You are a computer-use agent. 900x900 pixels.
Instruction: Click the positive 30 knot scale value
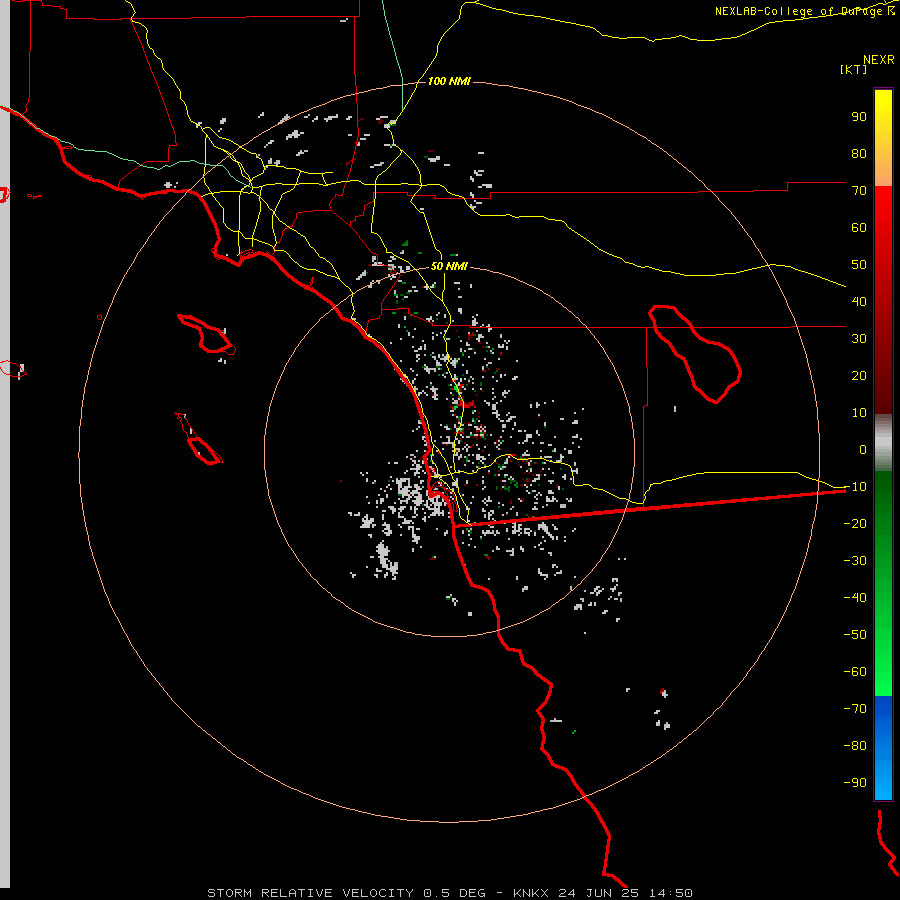click(x=859, y=338)
